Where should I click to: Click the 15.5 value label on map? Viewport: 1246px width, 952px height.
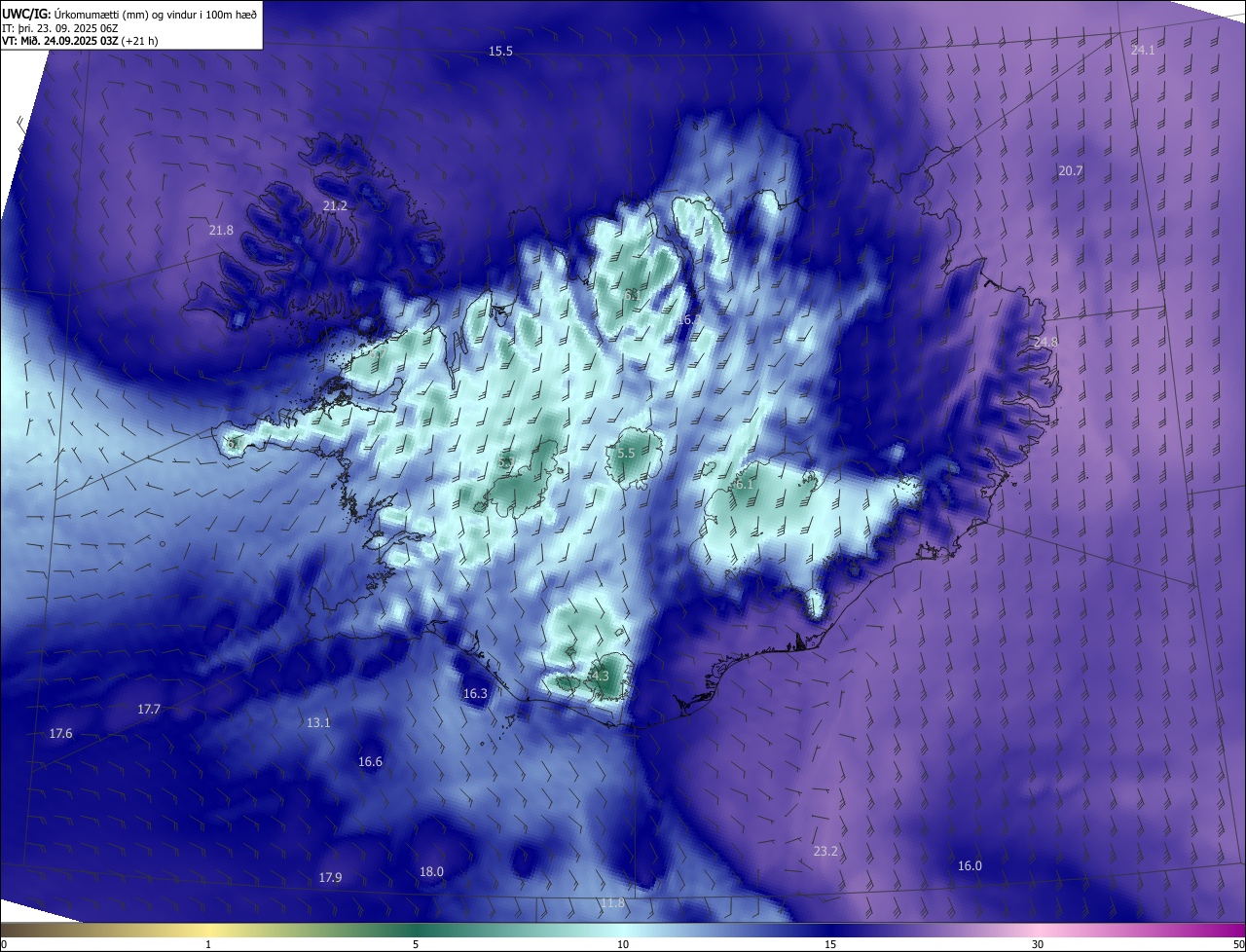point(500,51)
